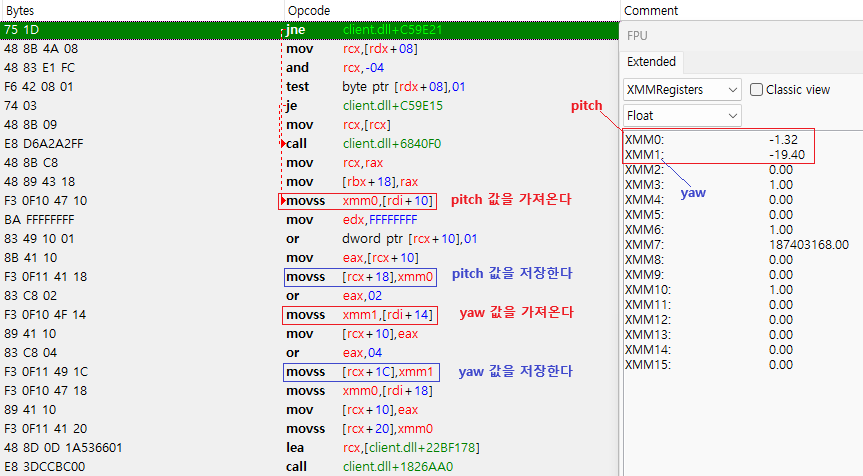Enable the Classic view checkbox
This screenshot has height=476, width=863.
pyautogui.click(x=756, y=90)
